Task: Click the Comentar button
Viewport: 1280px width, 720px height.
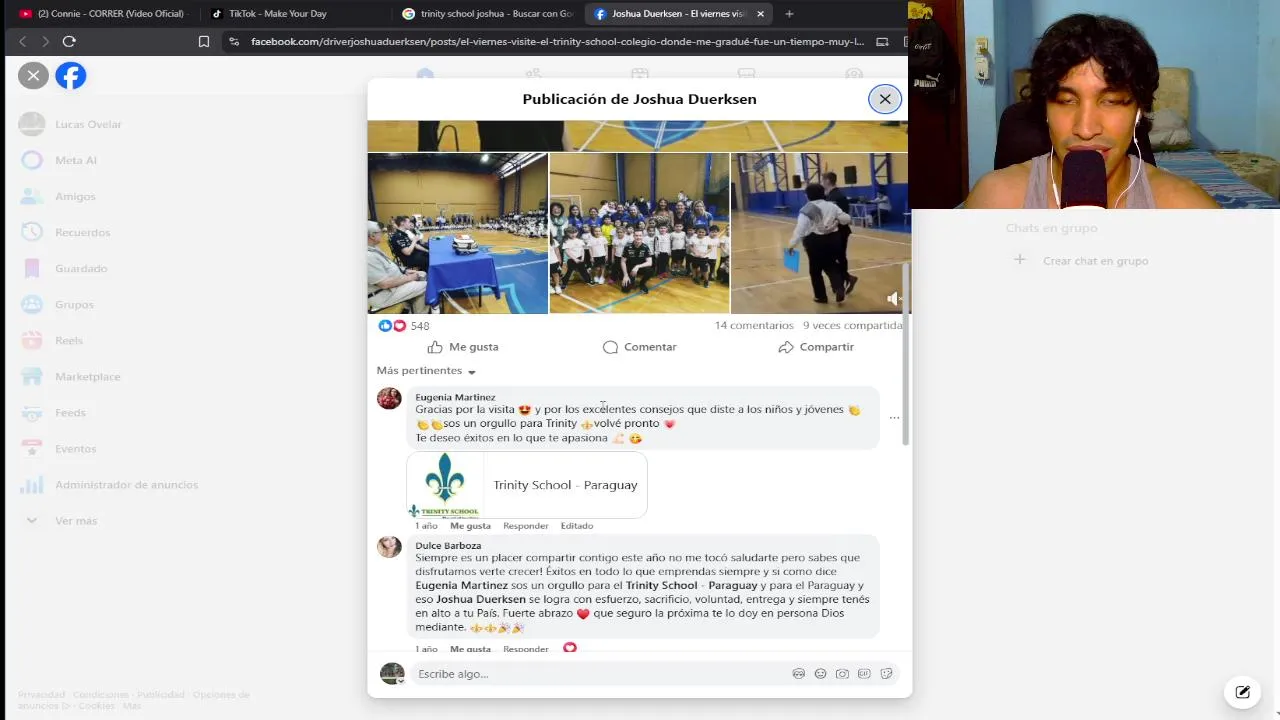Action: [x=640, y=347]
